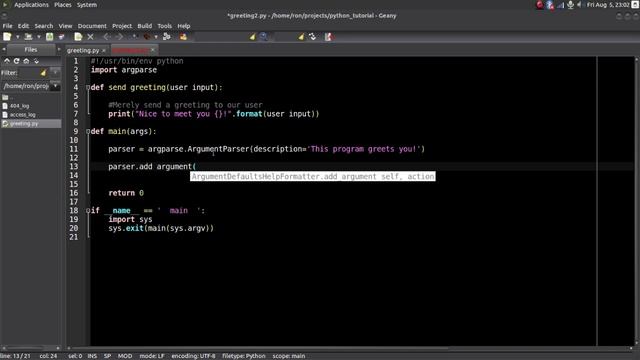Click the goto line entry field

285,37
